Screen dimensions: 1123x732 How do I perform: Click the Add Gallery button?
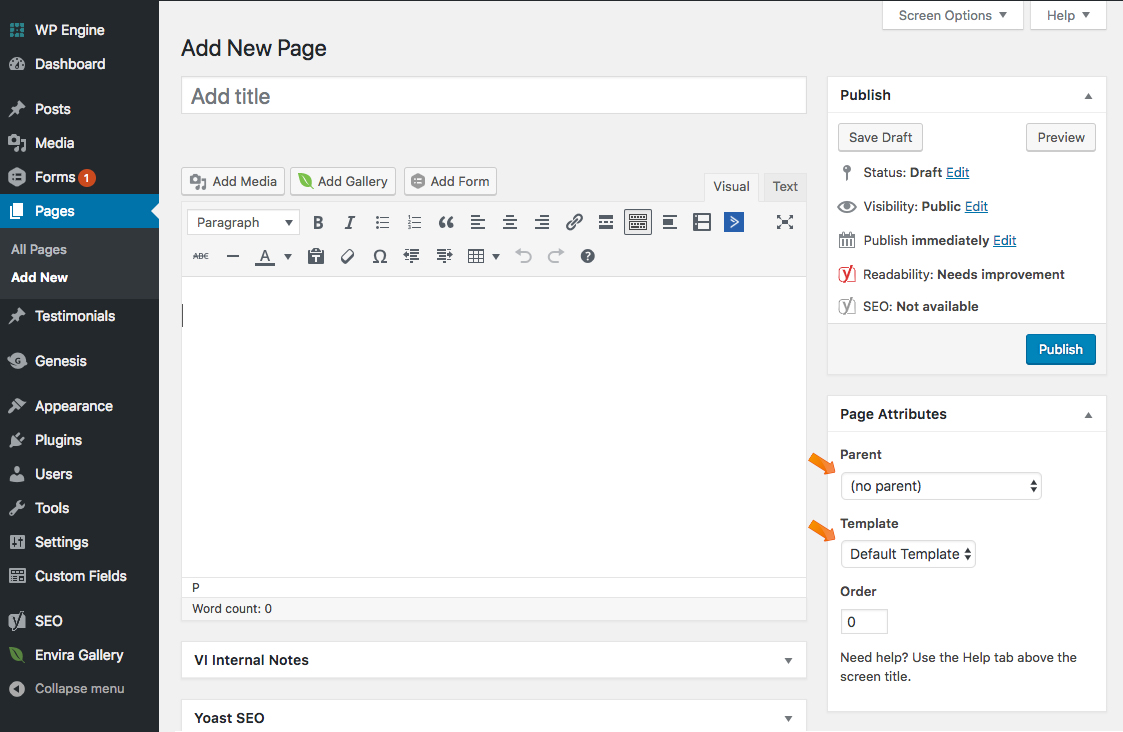click(x=343, y=181)
